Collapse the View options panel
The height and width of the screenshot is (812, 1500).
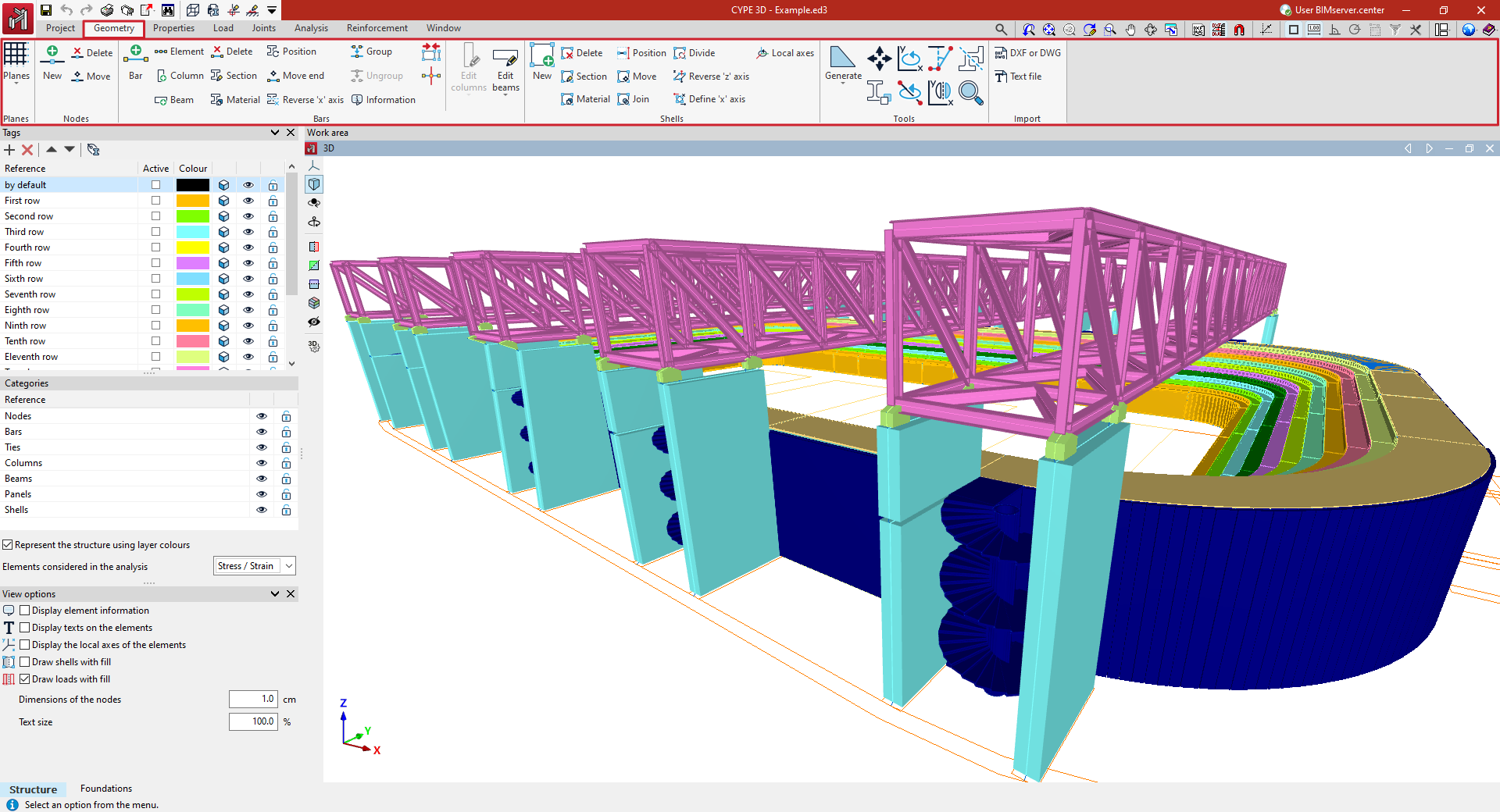275,594
